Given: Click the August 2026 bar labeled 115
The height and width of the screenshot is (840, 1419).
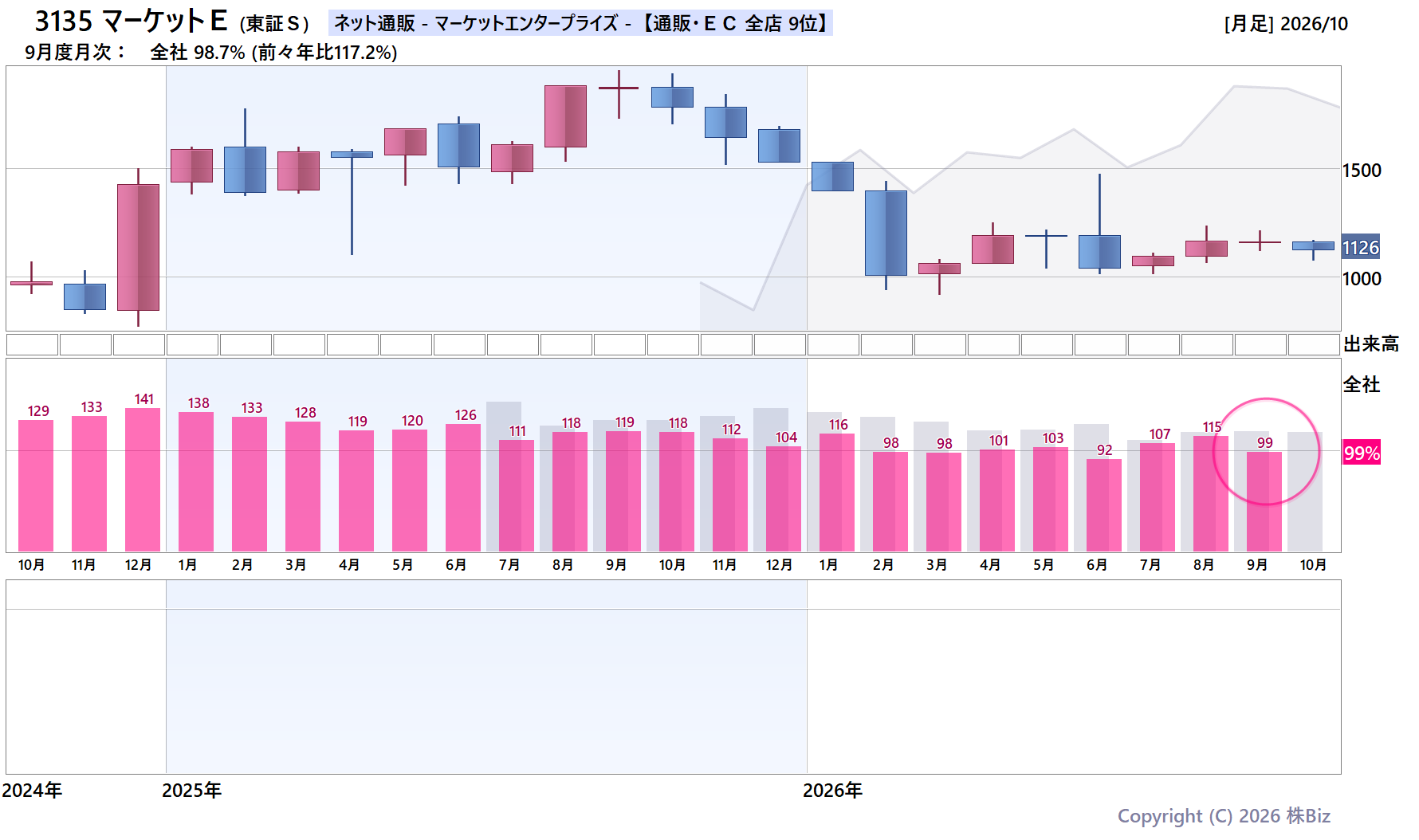Looking at the screenshot, I should [1211, 493].
